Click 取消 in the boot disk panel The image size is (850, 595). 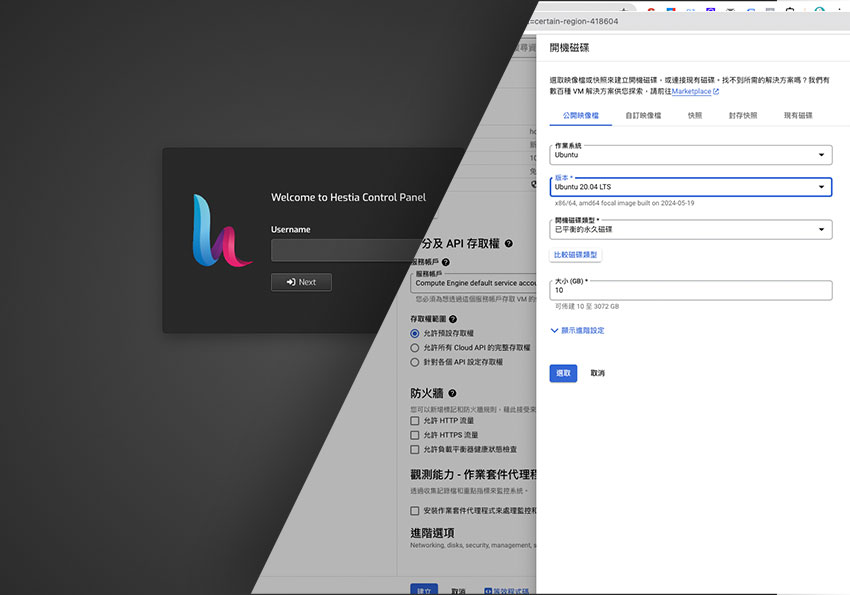pyautogui.click(x=597, y=373)
